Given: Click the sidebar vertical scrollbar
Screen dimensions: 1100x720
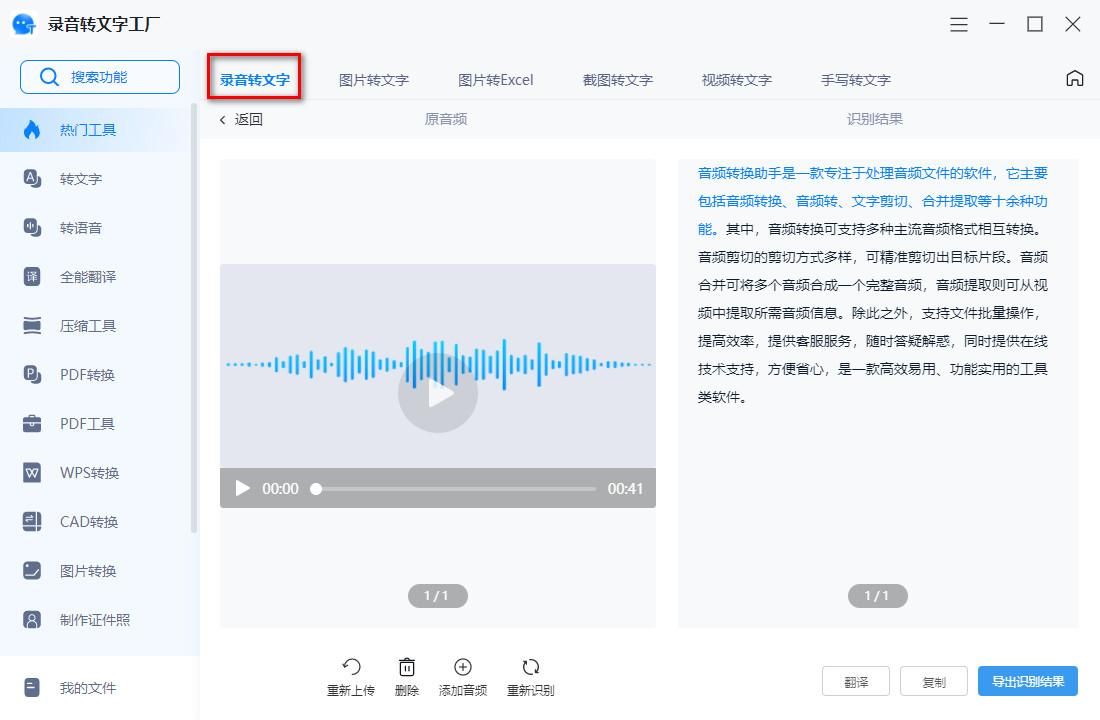Looking at the screenshot, I should tap(194, 319).
